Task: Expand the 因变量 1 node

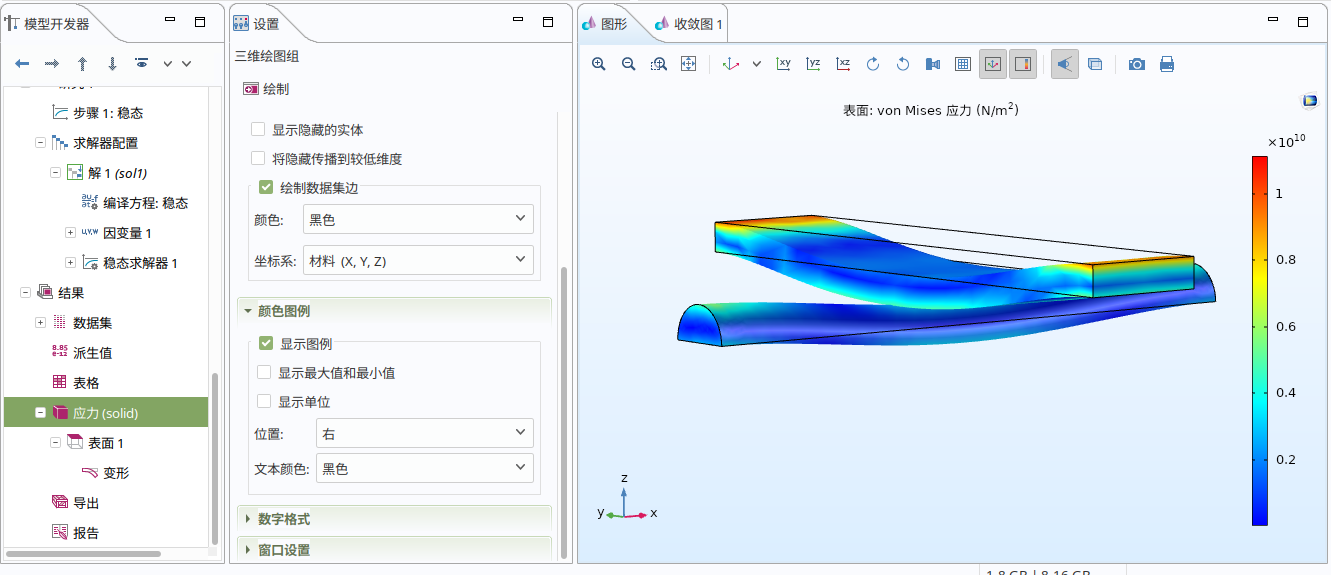Action: coord(71,233)
